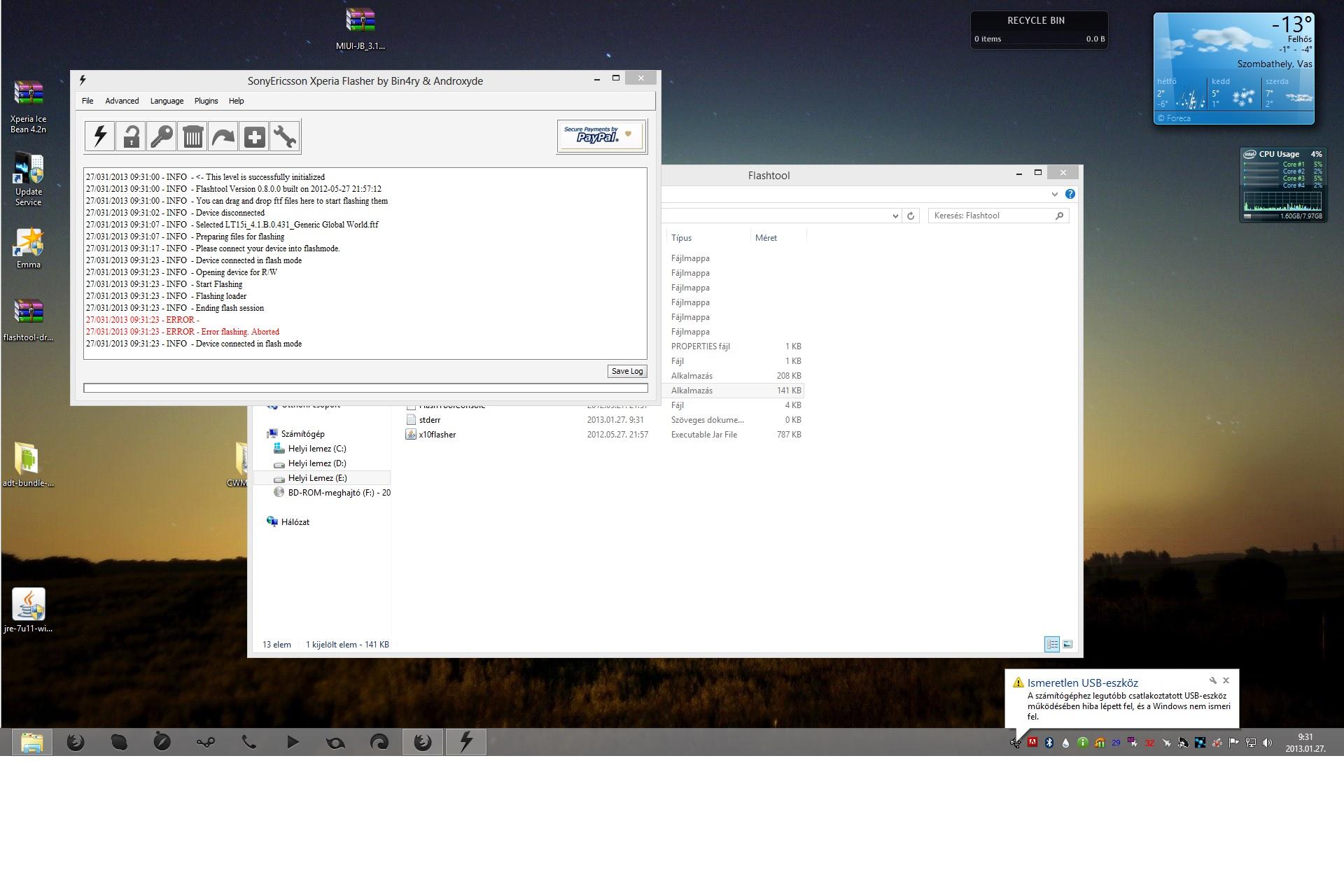Image resolution: width=1344 pixels, height=896 pixels.
Task: Click the PROPERTIES fájl type row
Action: pyautogui.click(x=700, y=346)
